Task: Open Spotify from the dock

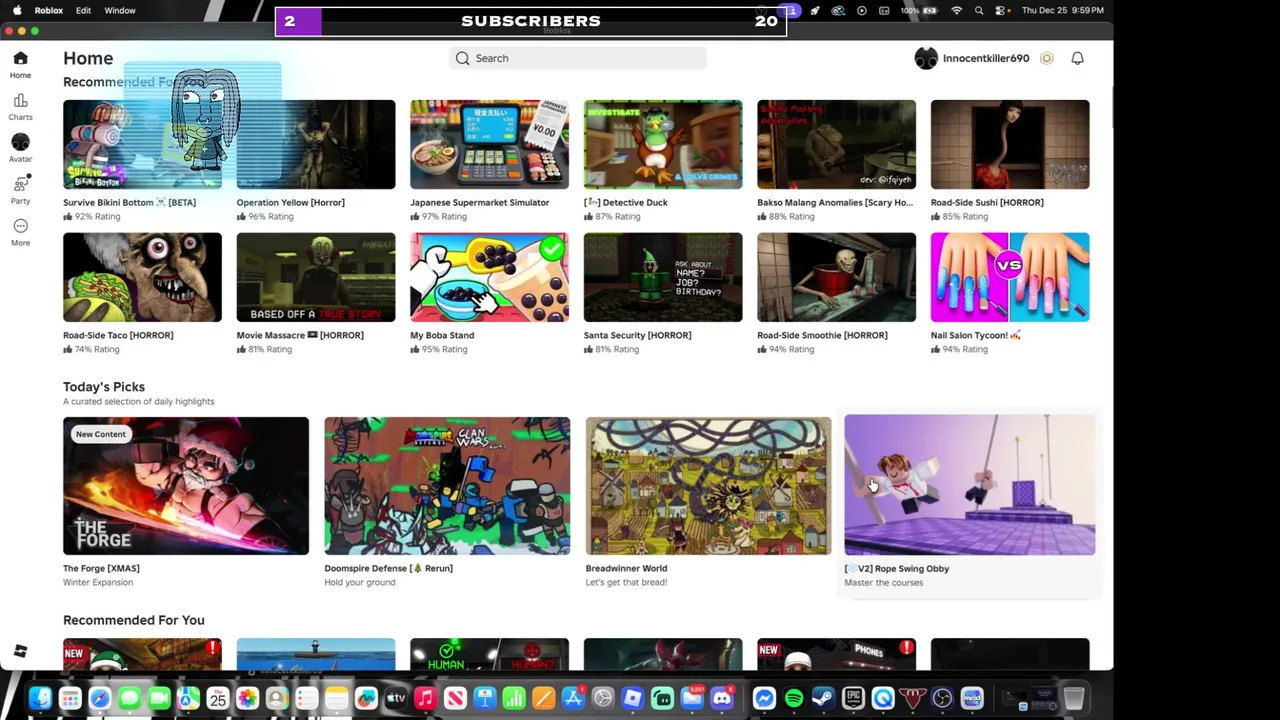Action: [794, 698]
